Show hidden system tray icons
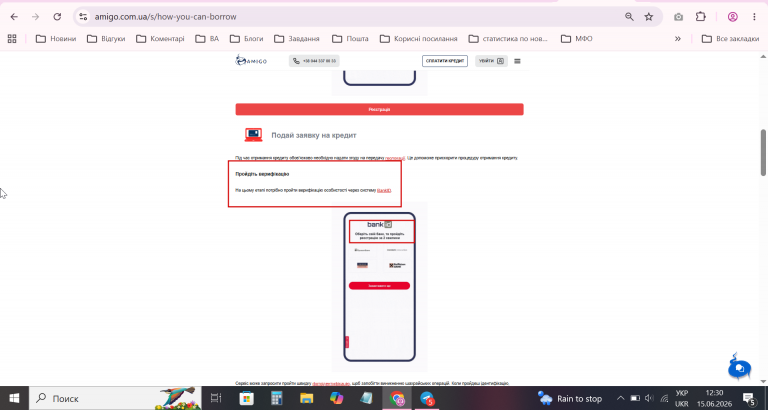Viewport: 768px width, 410px height. [620, 398]
